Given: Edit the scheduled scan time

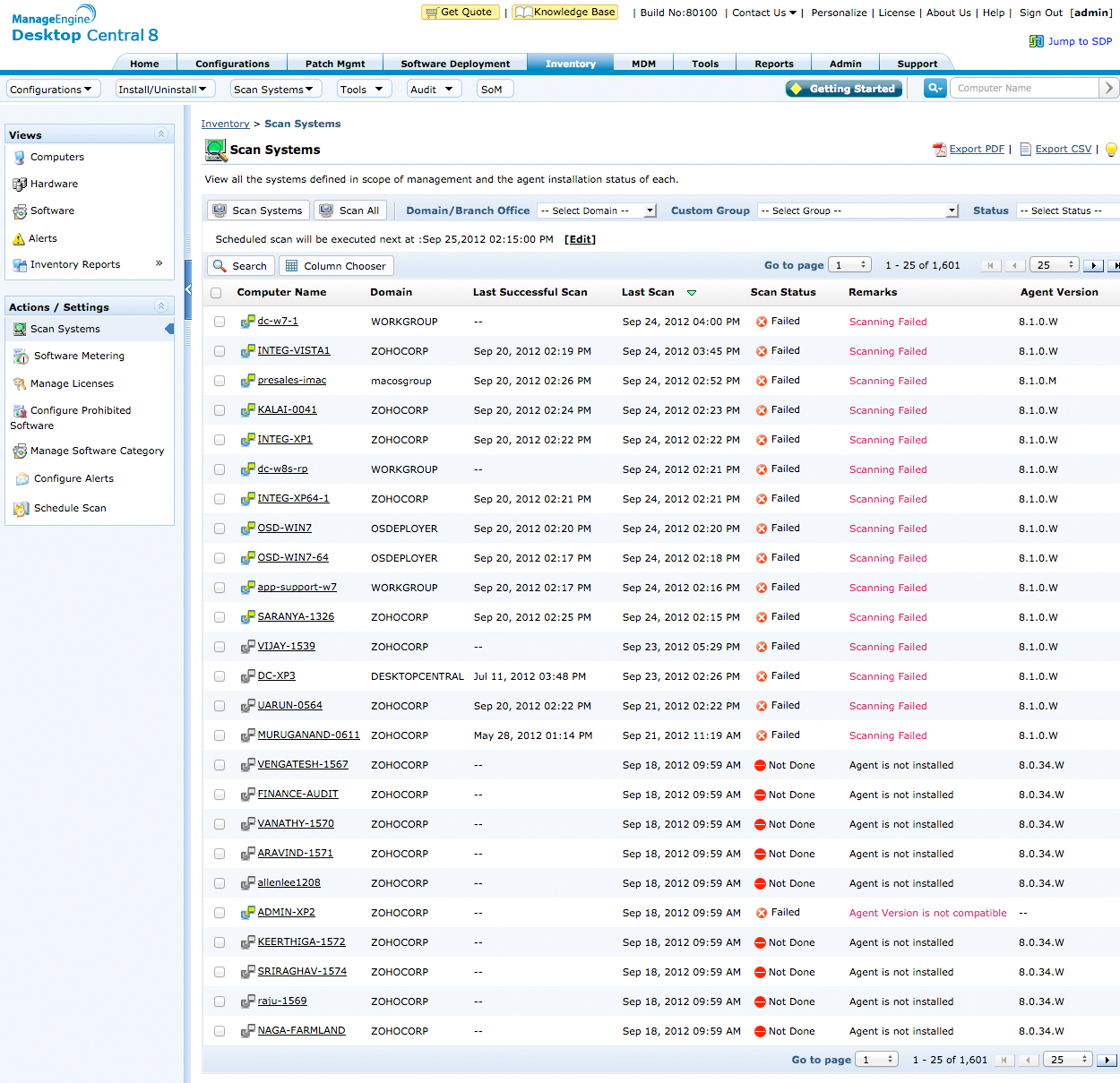Looking at the screenshot, I should click(x=580, y=239).
